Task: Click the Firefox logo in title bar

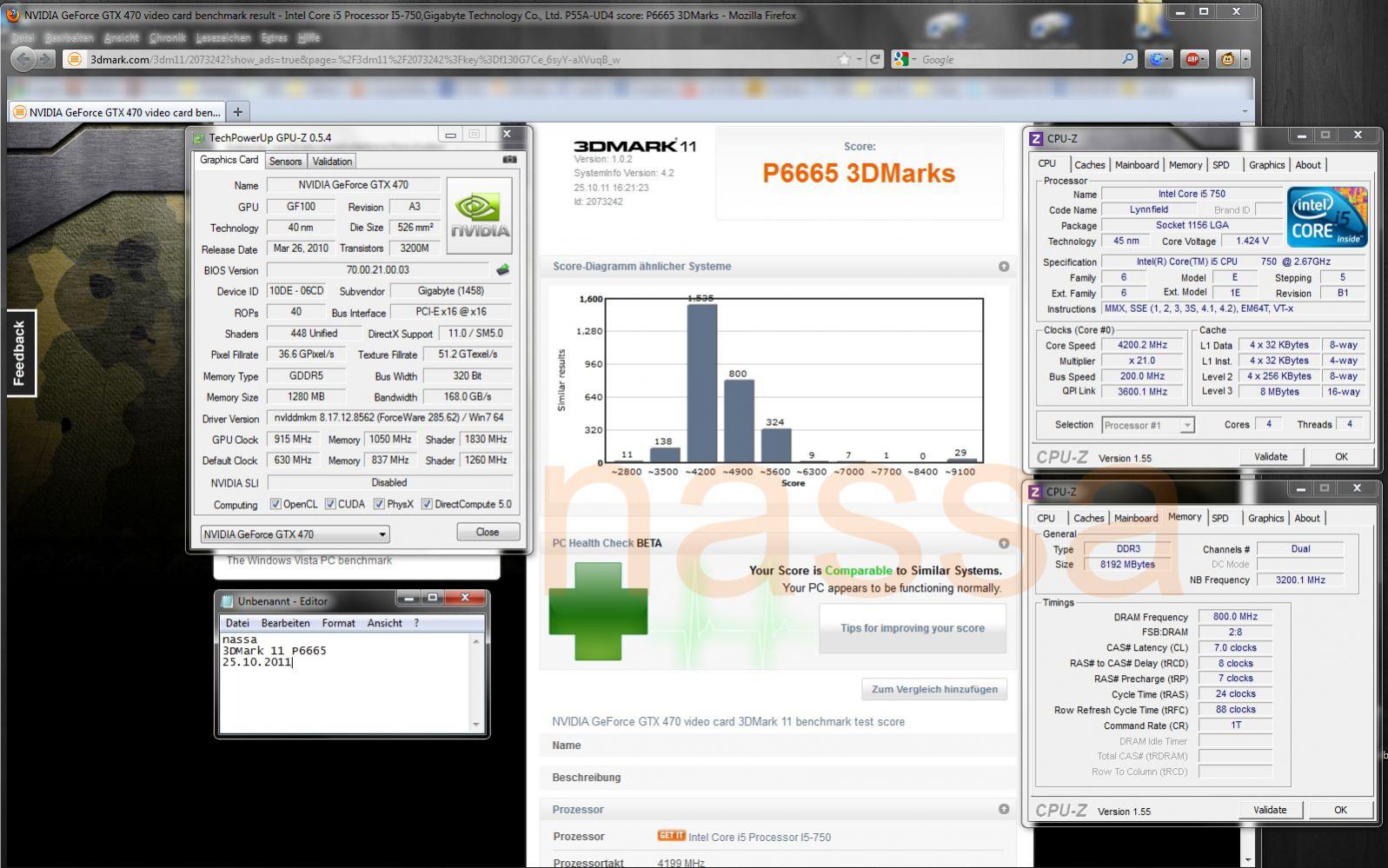Action: coord(13,14)
